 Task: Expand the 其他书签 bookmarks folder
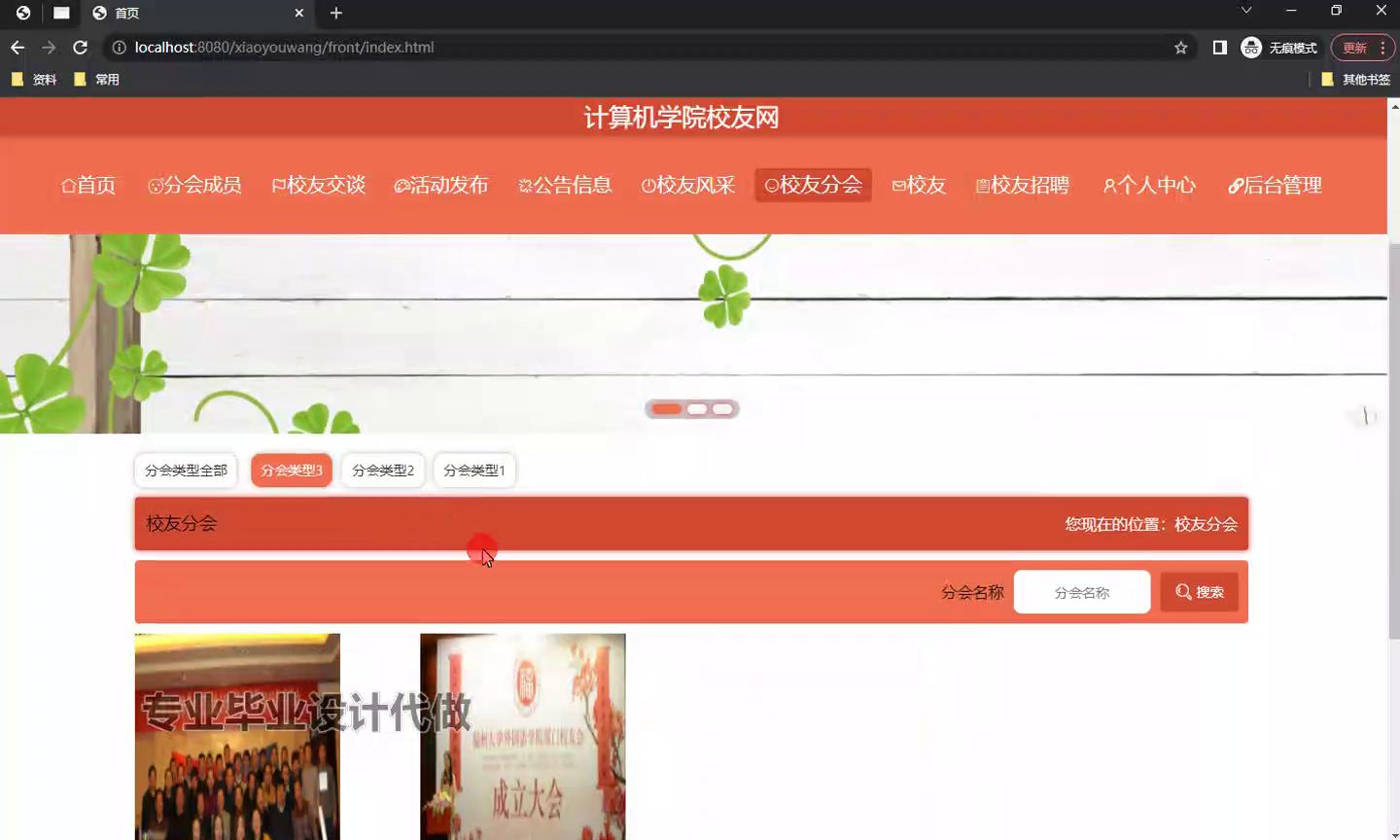1355,80
